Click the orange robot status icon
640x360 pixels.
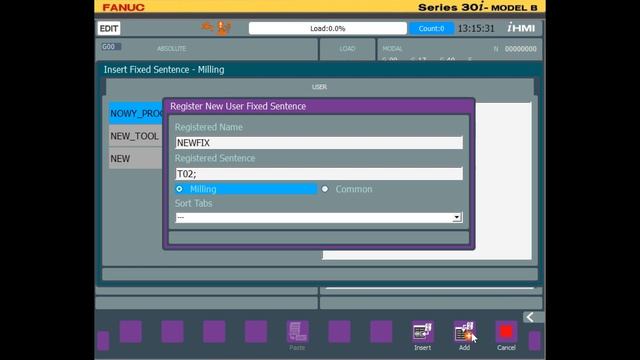pyautogui.click(x=224, y=28)
